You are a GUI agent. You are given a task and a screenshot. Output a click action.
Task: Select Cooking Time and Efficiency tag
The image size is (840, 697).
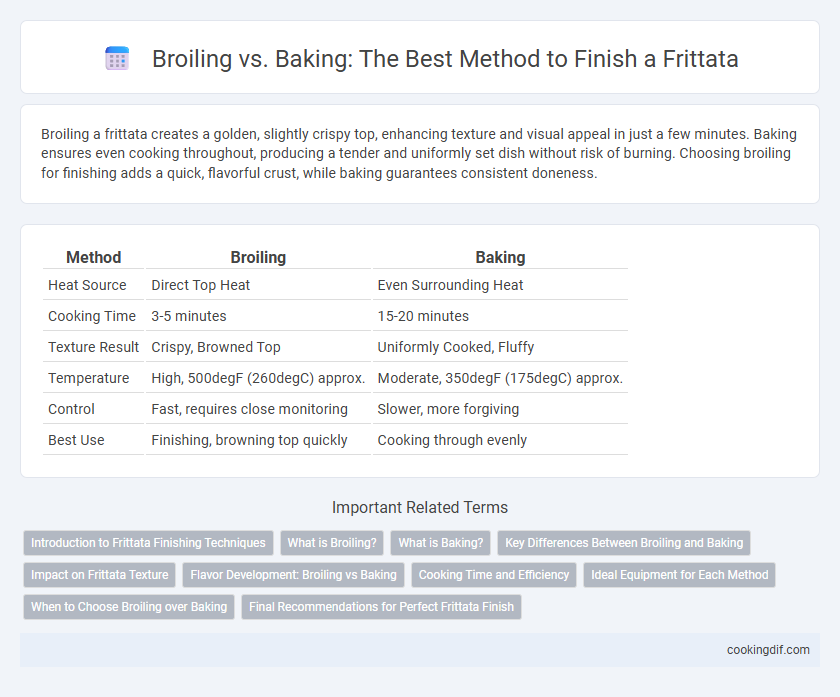[x=494, y=575]
